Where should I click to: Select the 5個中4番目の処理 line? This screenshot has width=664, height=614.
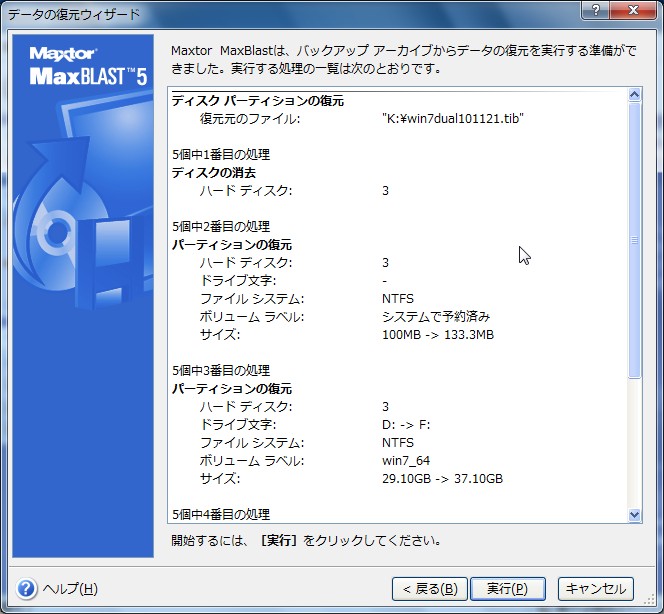coord(221,514)
